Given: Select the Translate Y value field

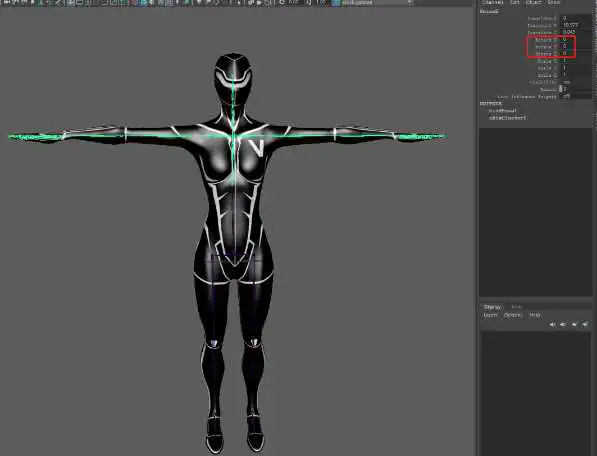Looking at the screenshot, I should 575,25.
